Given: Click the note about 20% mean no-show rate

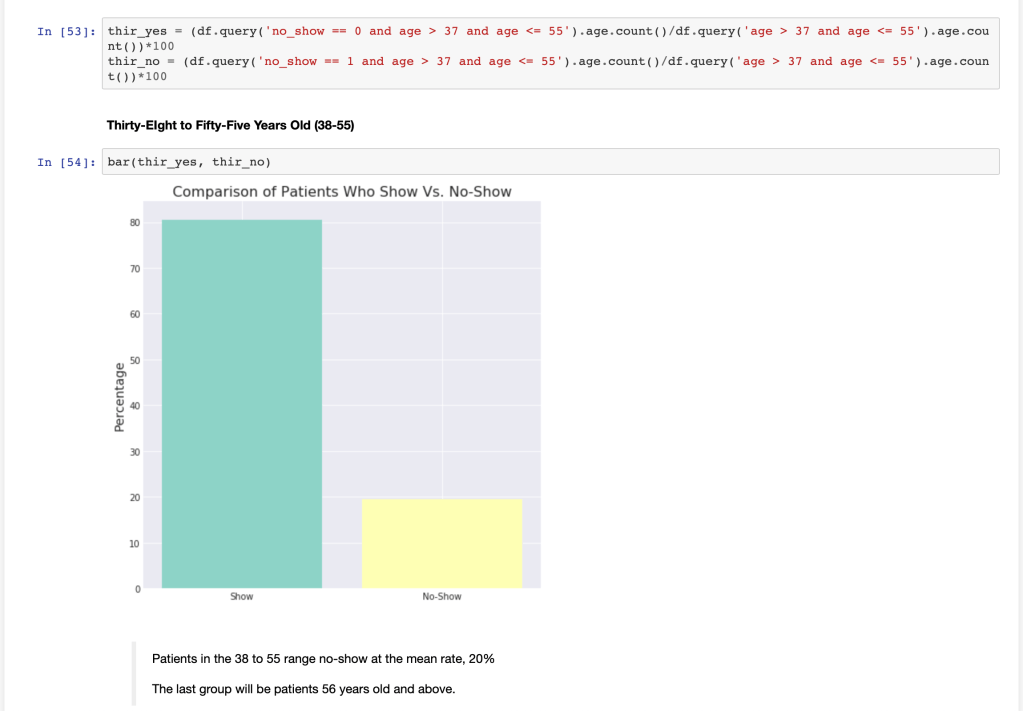Looking at the screenshot, I should pyautogui.click(x=323, y=659).
